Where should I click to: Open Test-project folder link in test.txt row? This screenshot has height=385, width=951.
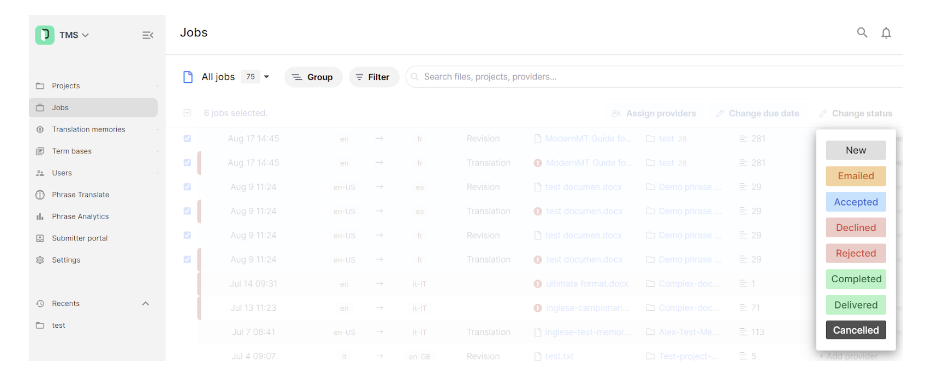click(690, 357)
